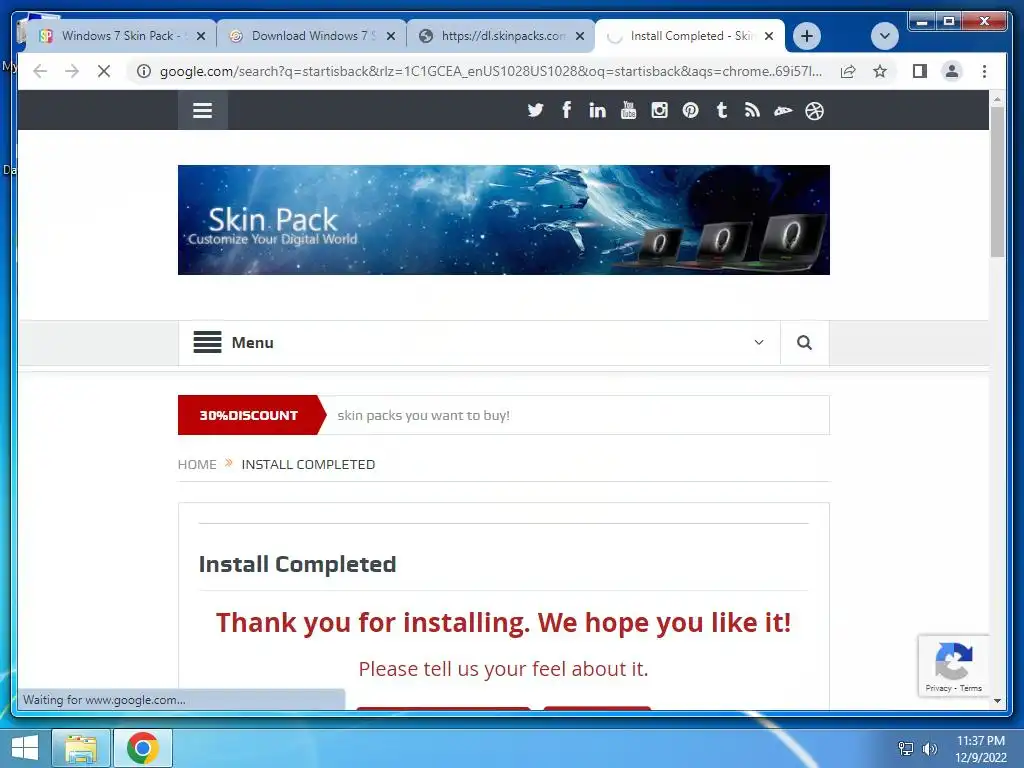Open the Pinterest social icon
The height and width of the screenshot is (768, 1024).
pyautogui.click(x=690, y=110)
